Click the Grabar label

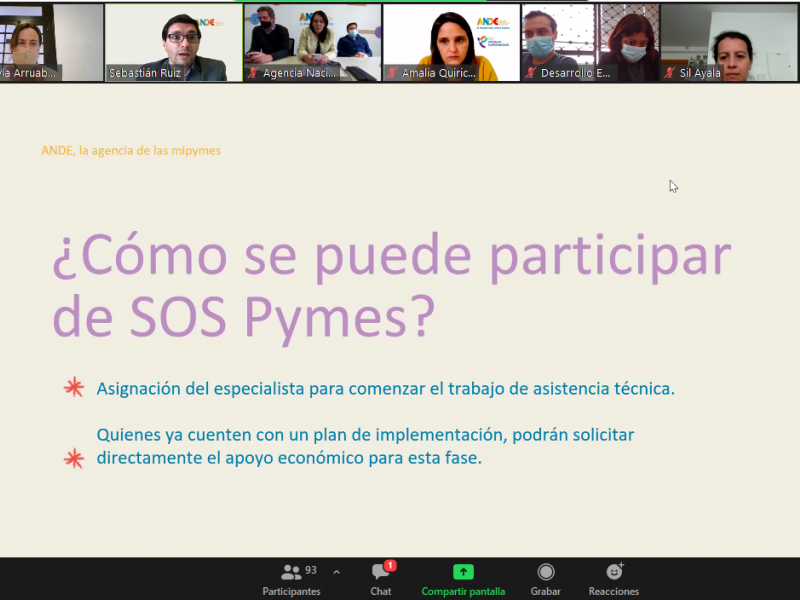(545, 591)
